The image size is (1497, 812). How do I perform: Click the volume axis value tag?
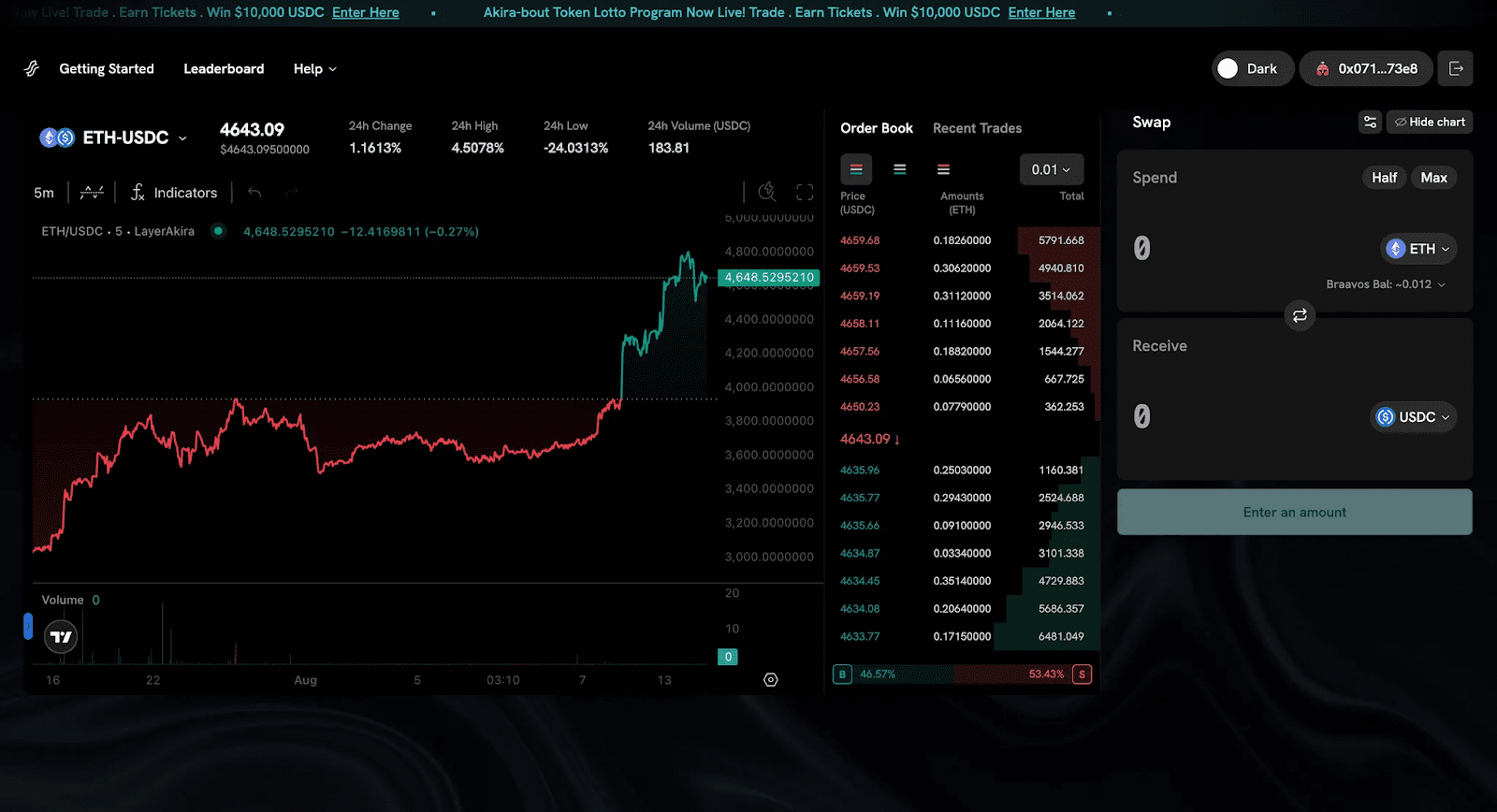(728, 657)
